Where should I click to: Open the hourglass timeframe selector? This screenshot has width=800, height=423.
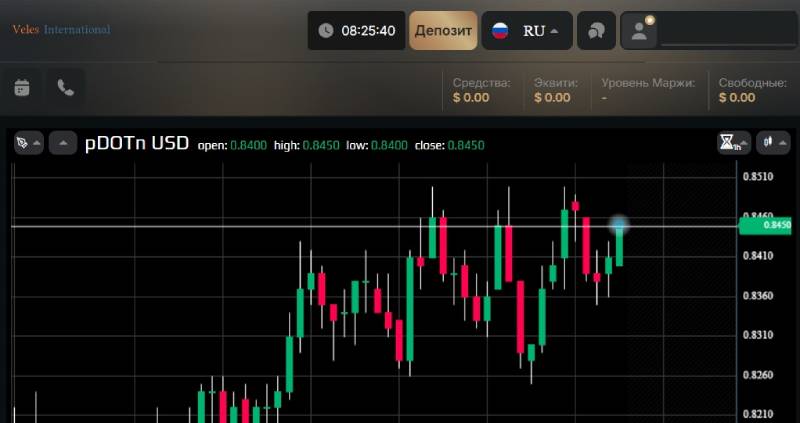(x=727, y=142)
